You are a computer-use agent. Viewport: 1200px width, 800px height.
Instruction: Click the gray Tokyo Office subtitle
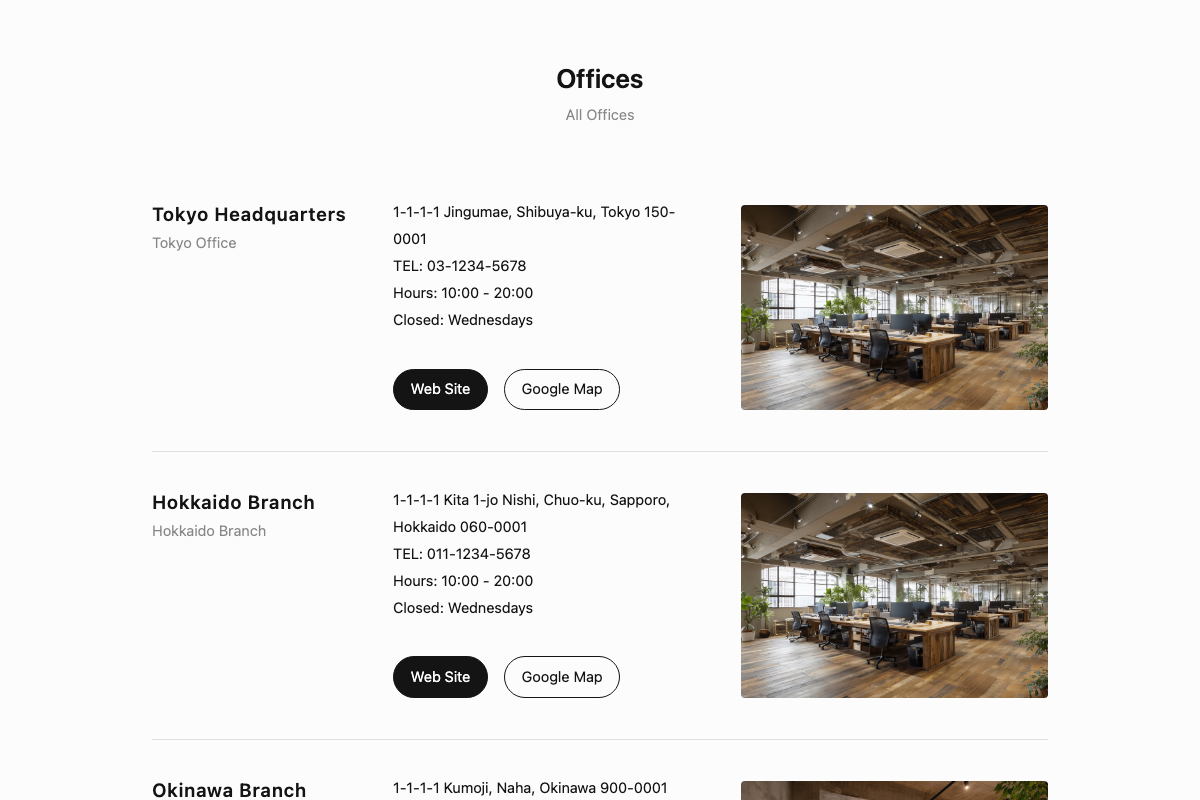(x=194, y=243)
